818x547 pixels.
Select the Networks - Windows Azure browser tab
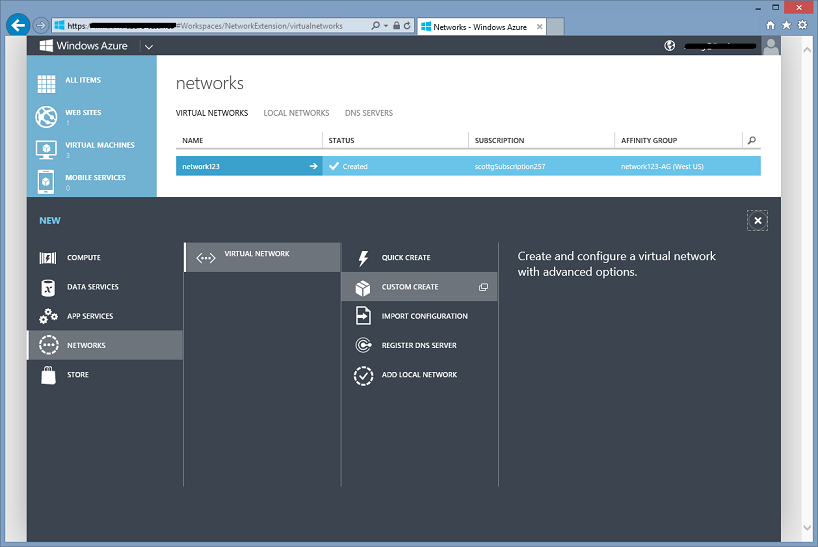(x=480, y=27)
